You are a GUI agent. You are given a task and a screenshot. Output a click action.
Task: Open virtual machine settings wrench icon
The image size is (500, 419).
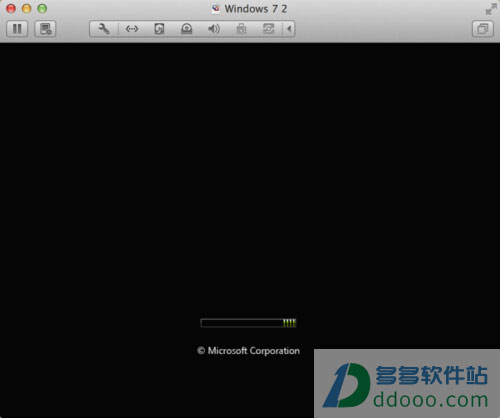[104, 29]
